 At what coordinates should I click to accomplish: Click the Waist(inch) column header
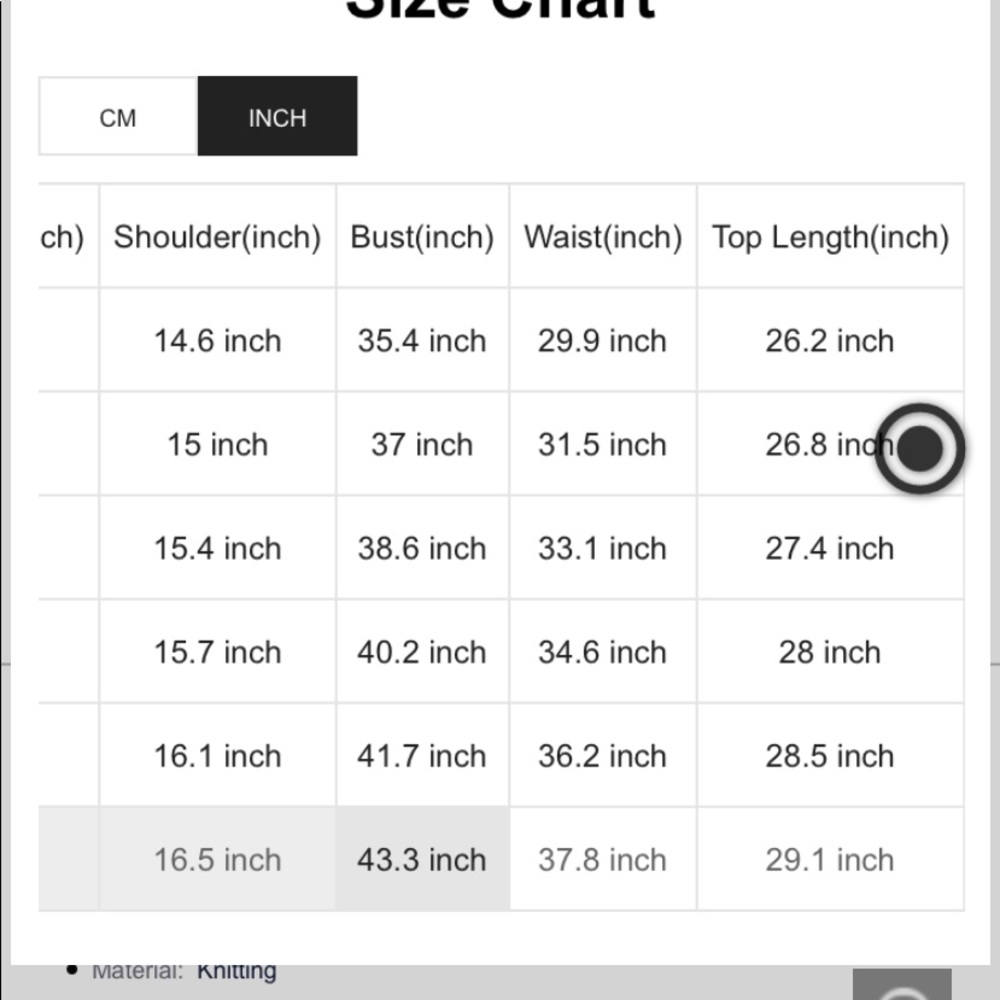tap(603, 237)
